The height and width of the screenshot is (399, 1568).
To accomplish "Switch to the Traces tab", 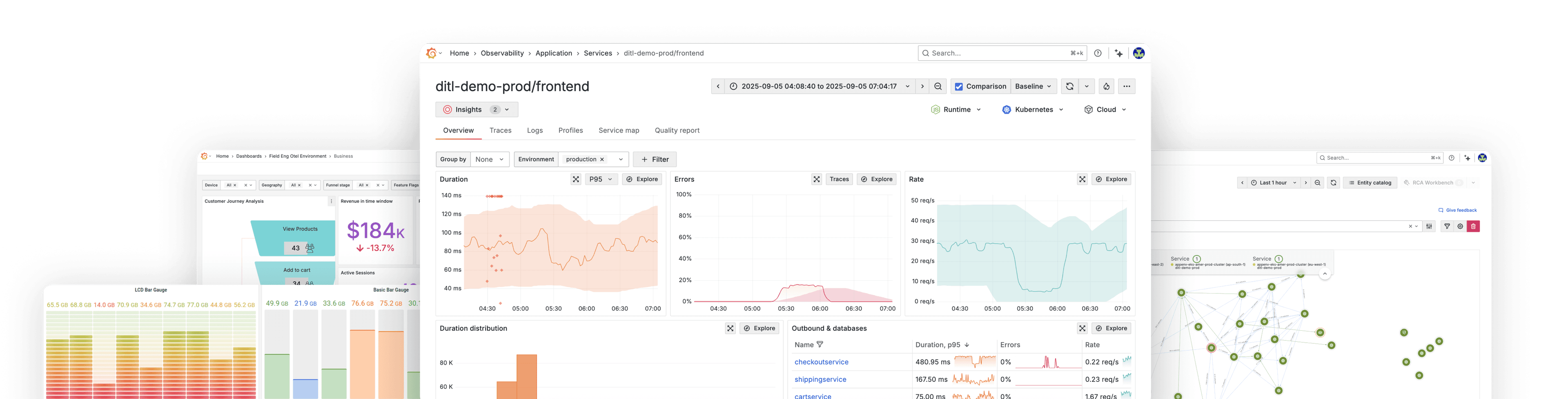I will pyautogui.click(x=500, y=130).
